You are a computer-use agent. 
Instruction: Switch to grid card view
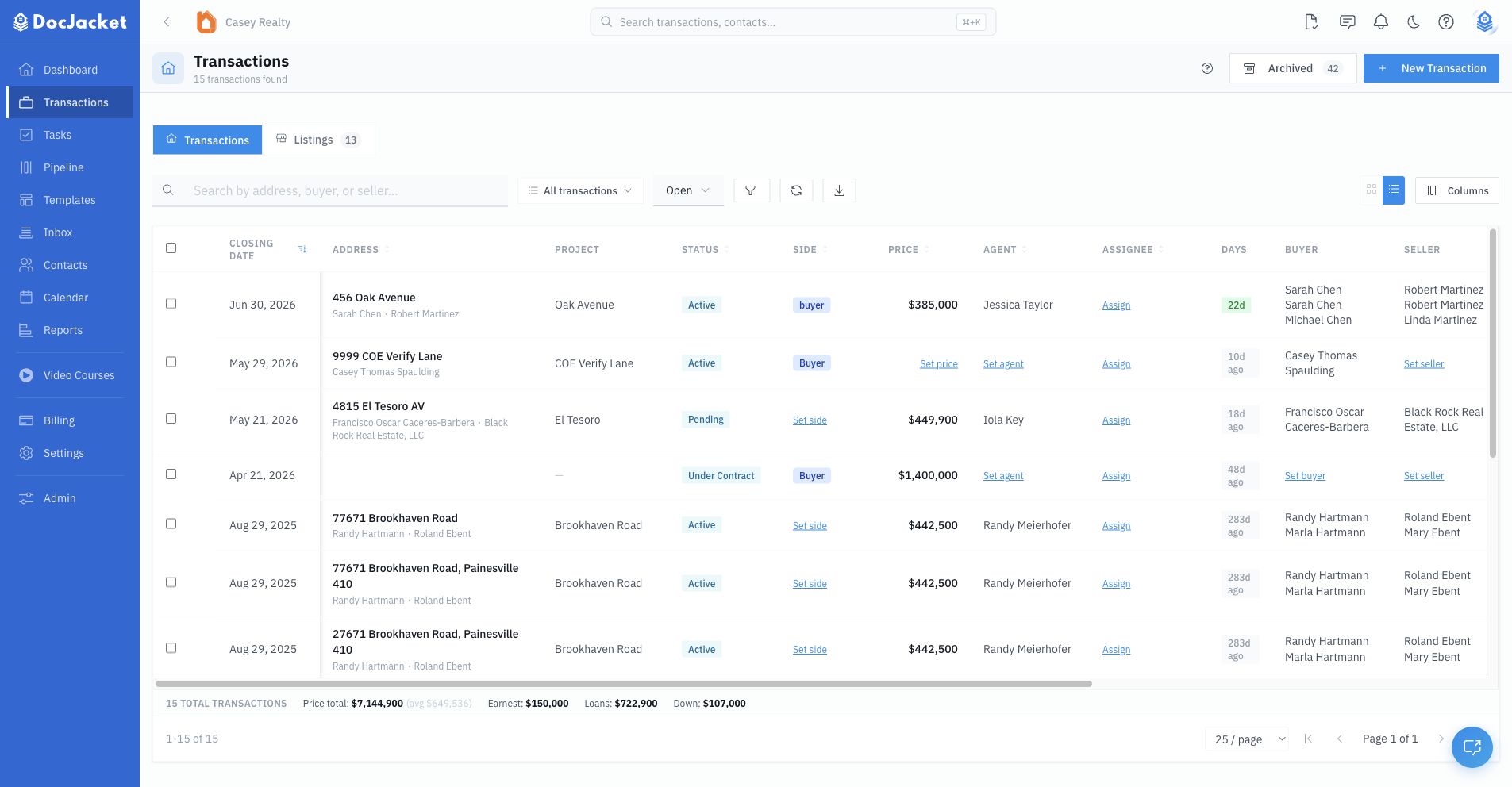[1372, 190]
